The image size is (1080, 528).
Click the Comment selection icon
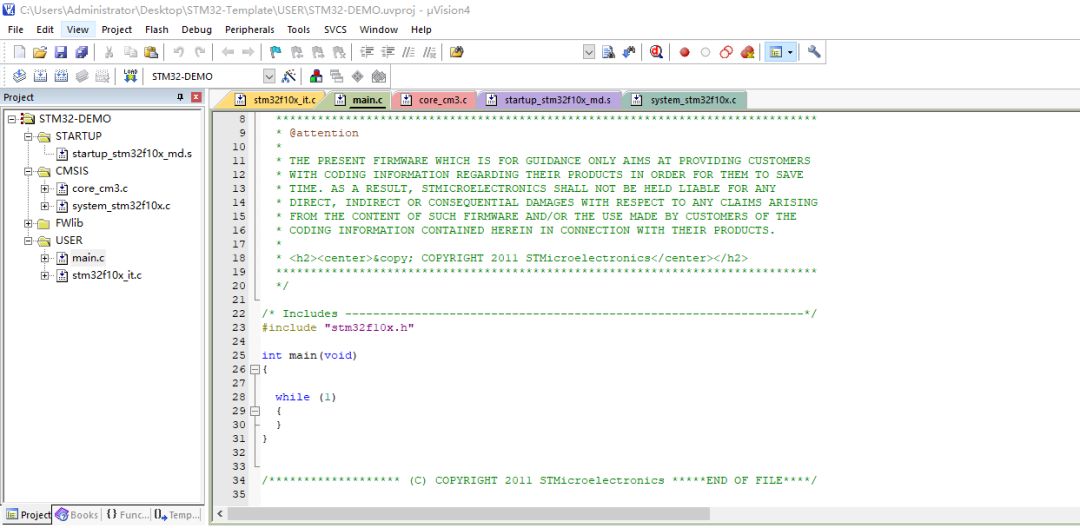point(409,52)
